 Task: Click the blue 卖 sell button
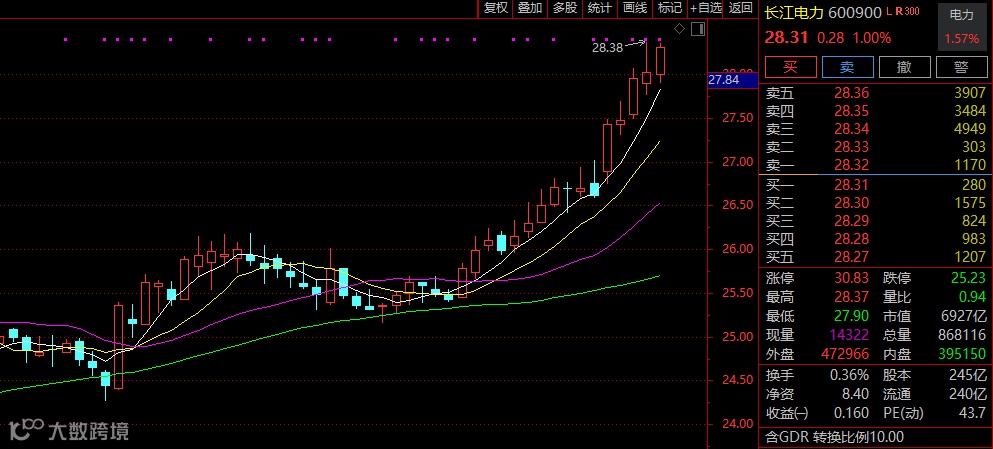847,67
